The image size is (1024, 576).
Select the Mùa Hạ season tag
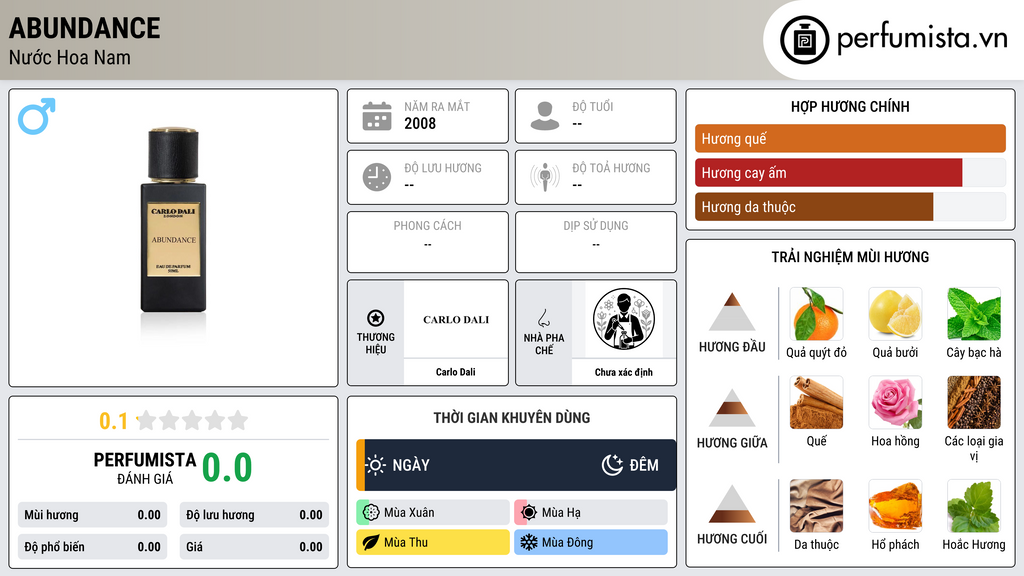591,513
